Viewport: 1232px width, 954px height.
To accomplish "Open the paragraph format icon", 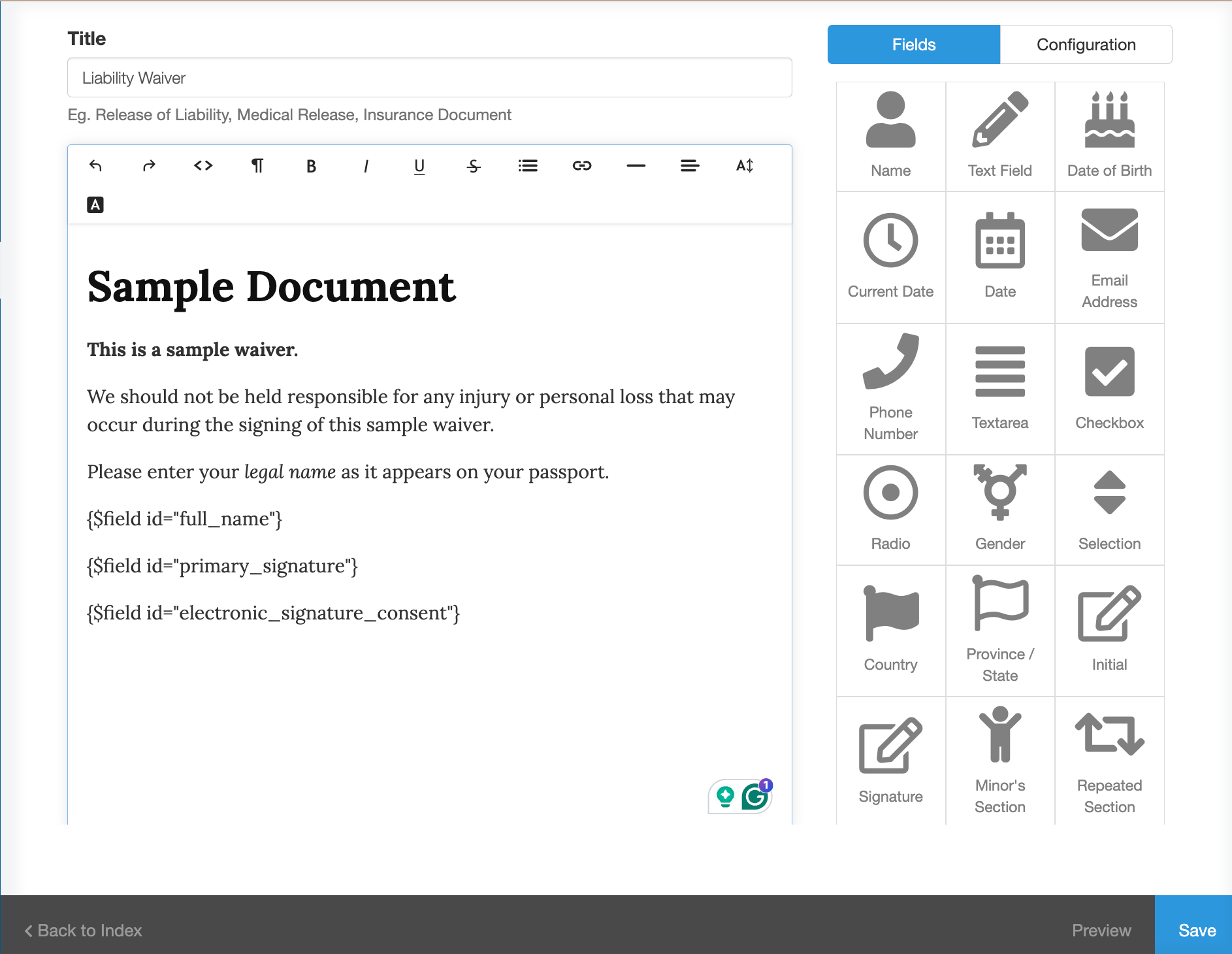I will (x=257, y=166).
